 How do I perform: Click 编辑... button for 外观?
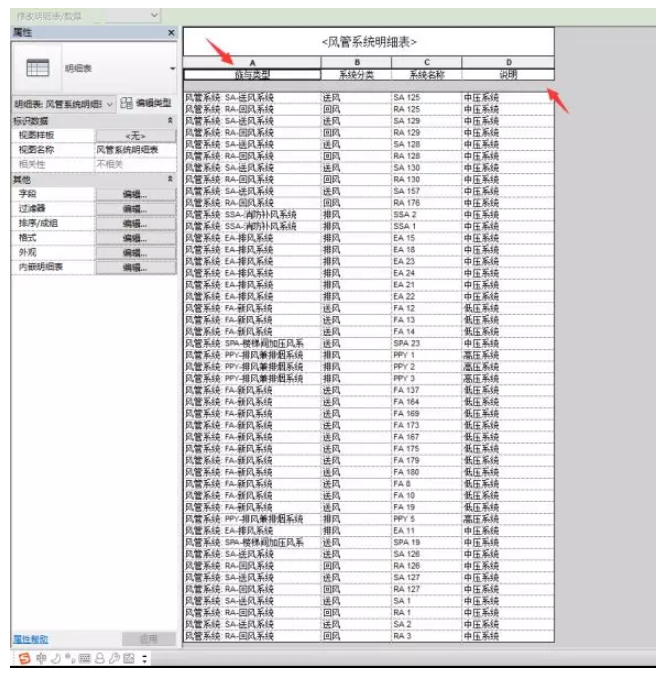[135, 253]
